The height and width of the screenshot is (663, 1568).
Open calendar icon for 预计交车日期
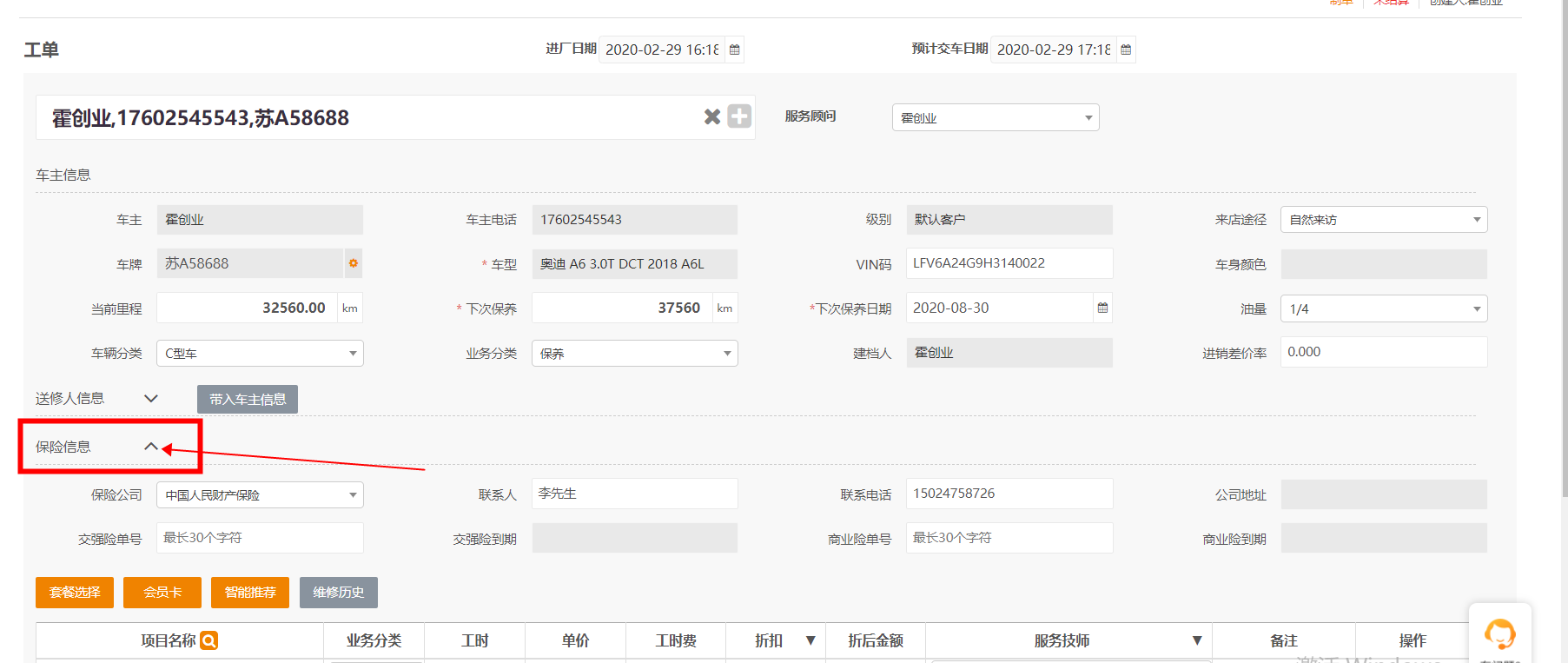pyautogui.click(x=1126, y=50)
